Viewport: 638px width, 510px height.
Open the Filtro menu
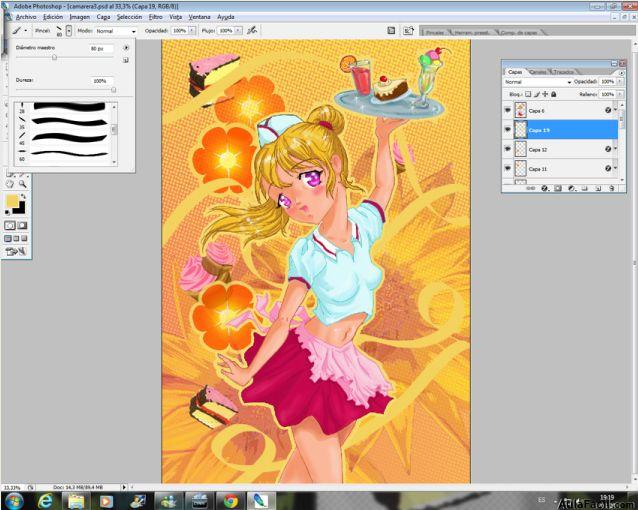155,17
